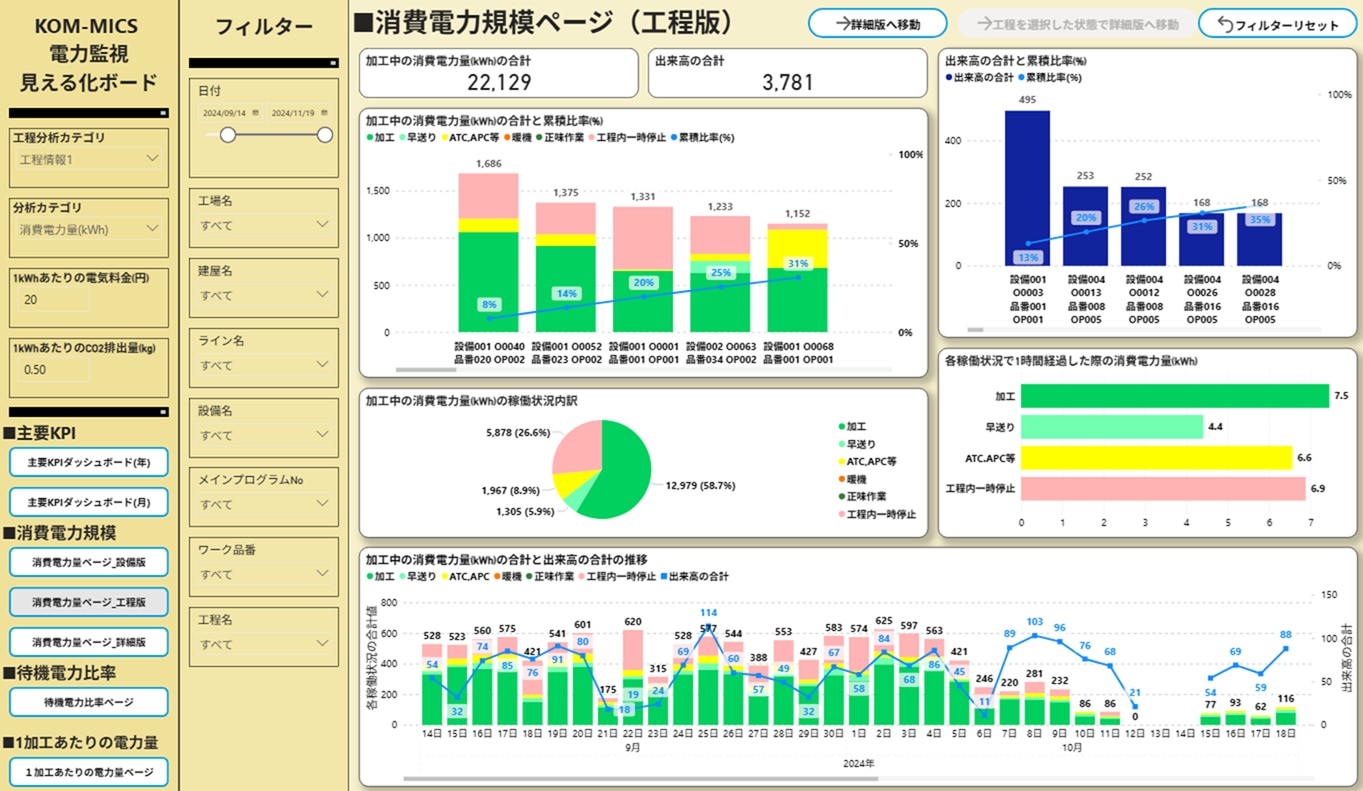Screen dimensions: 1363x791
Task: Open the calendar picker for end date 2024/11/19
Action: coord(325,113)
